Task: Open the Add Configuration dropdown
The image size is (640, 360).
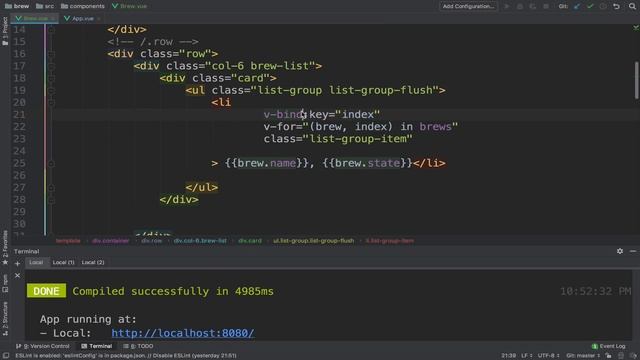Action: [468, 6]
